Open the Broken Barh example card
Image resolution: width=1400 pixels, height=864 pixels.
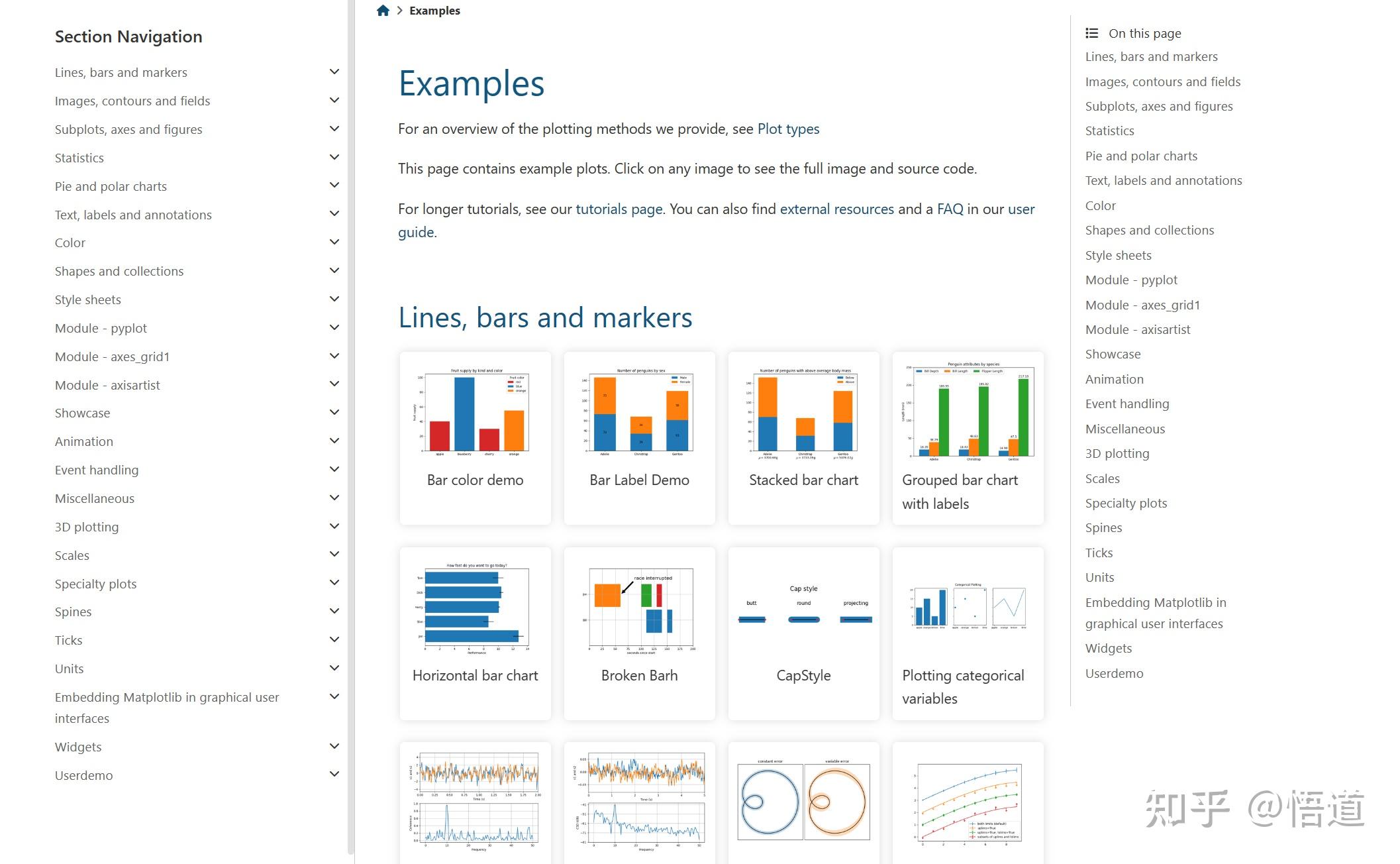[x=640, y=633]
